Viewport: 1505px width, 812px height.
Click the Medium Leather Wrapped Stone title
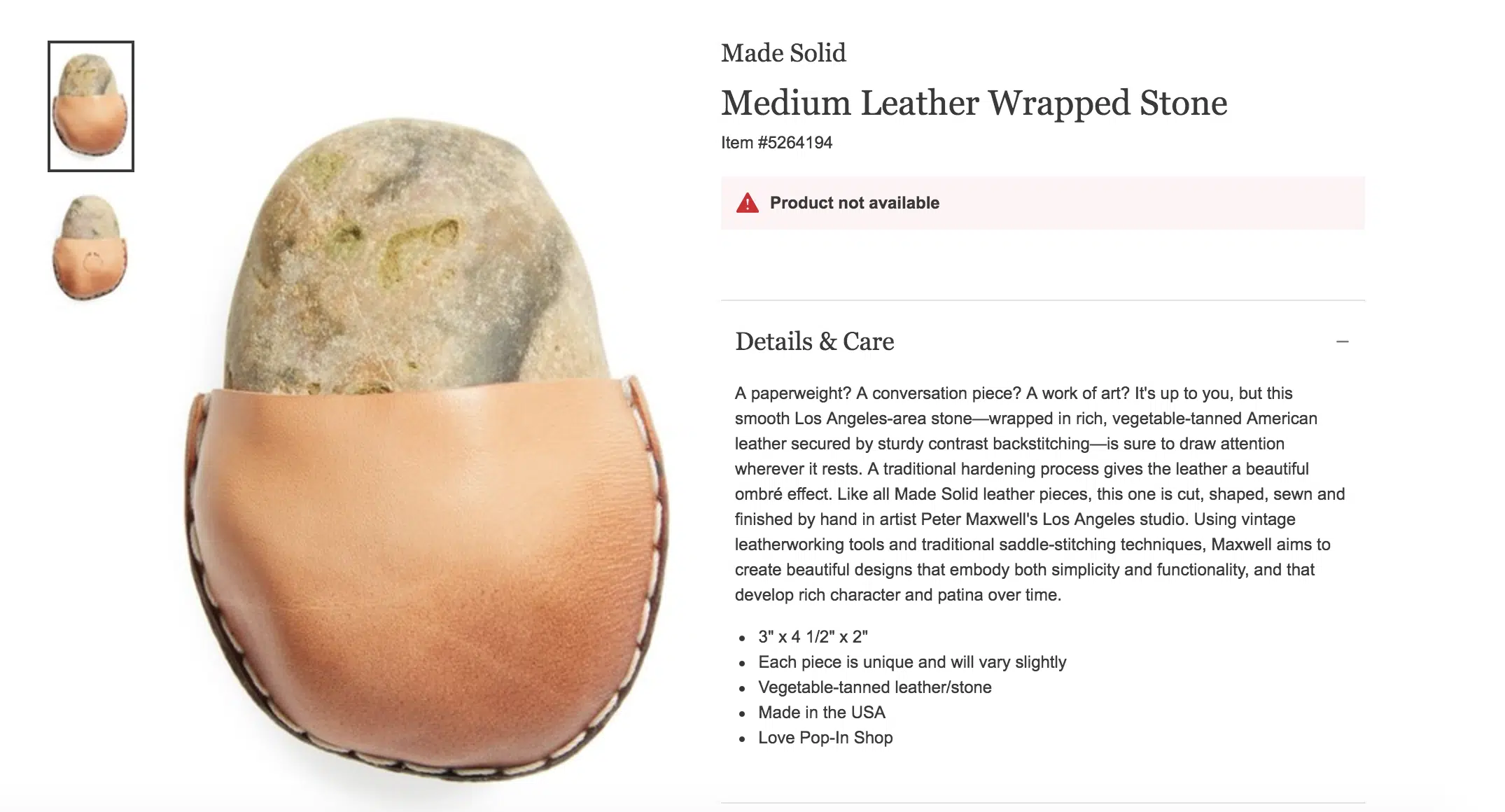(x=974, y=104)
